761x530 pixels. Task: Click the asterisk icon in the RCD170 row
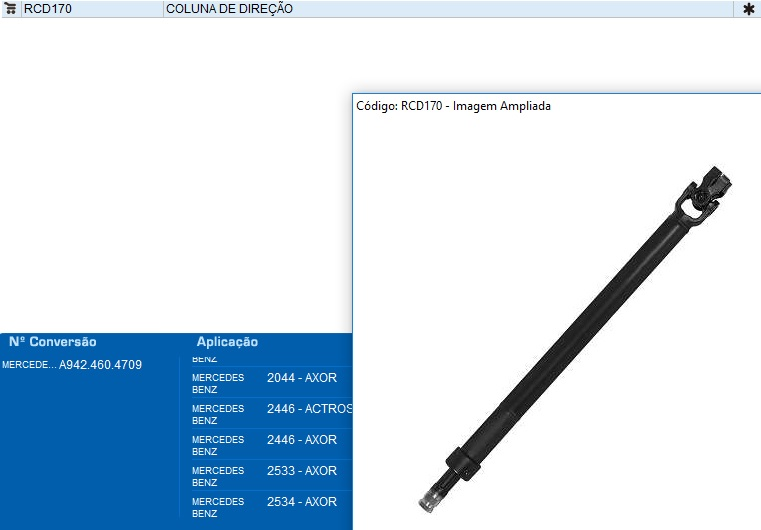click(x=748, y=9)
